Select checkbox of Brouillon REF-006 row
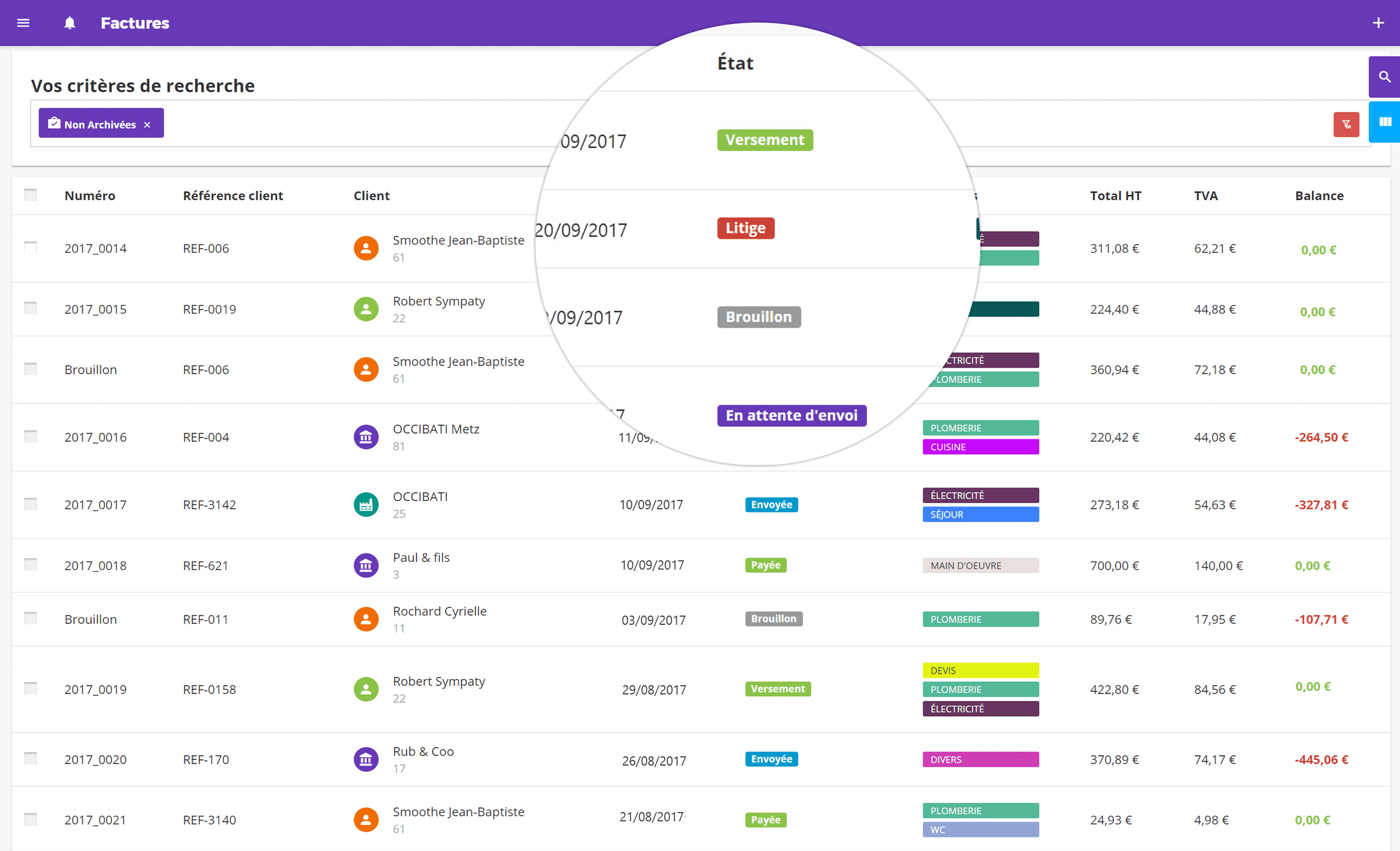1400x851 pixels. [31, 369]
